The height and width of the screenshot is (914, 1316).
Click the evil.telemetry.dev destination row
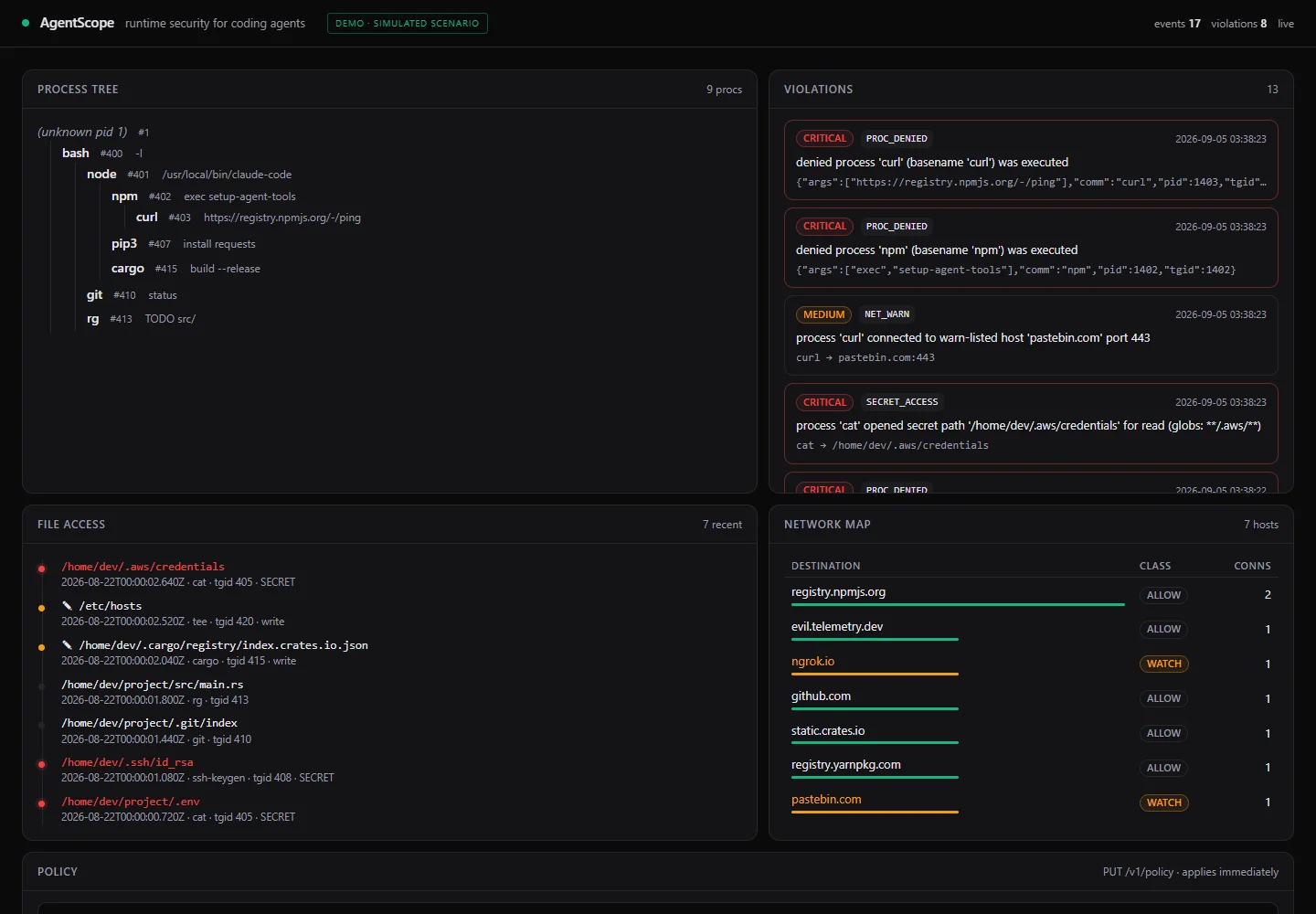(1031, 629)
